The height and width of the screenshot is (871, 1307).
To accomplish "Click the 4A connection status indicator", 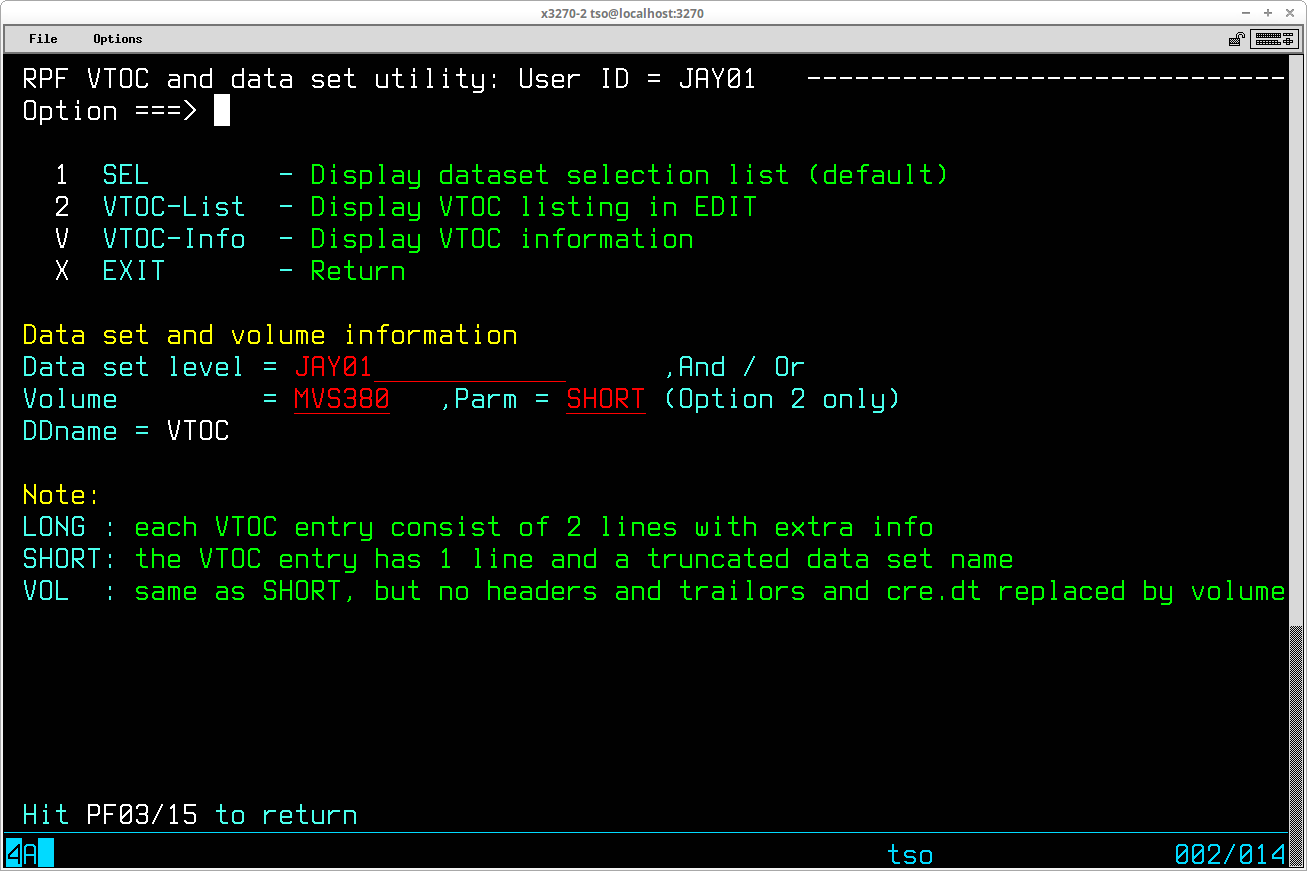I will click(x=30, y=854).
